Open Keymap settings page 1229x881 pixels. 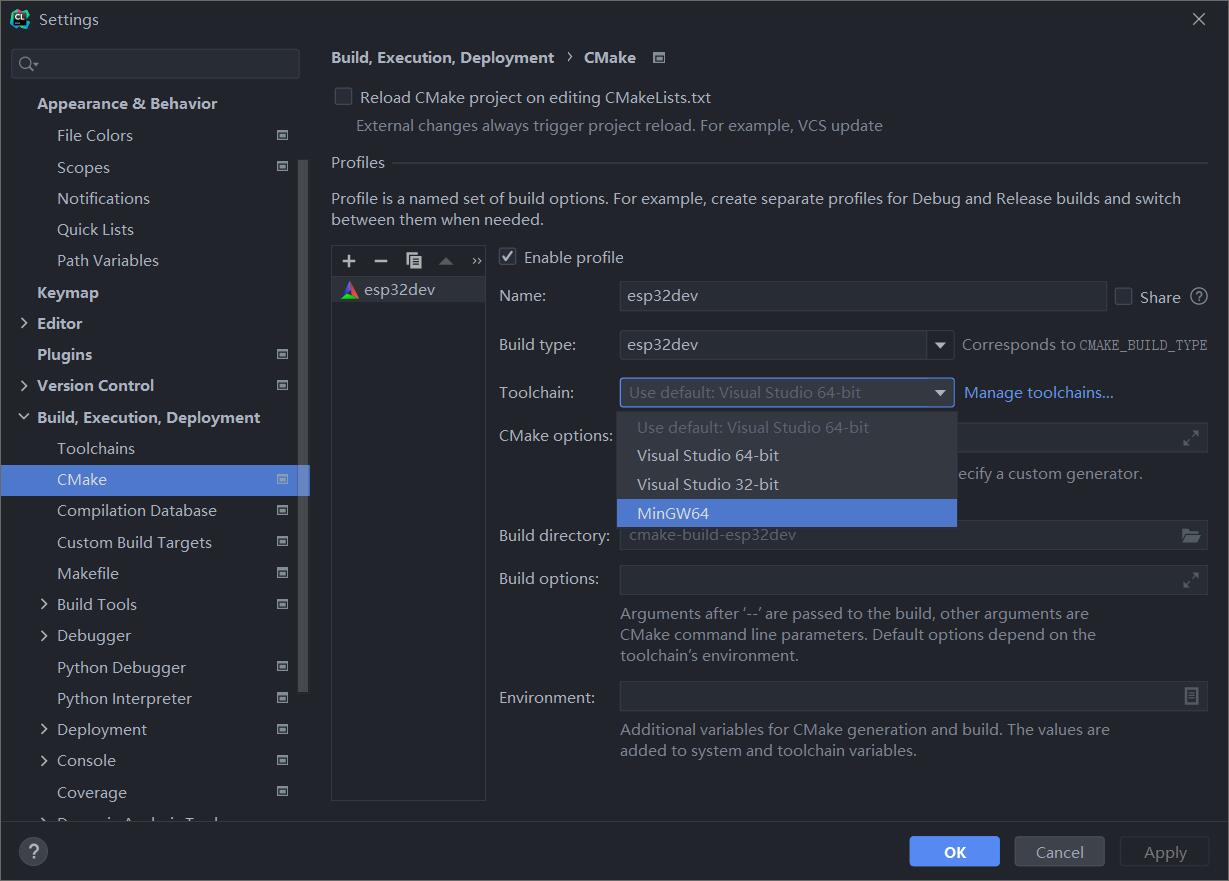(x=68, y=292)
